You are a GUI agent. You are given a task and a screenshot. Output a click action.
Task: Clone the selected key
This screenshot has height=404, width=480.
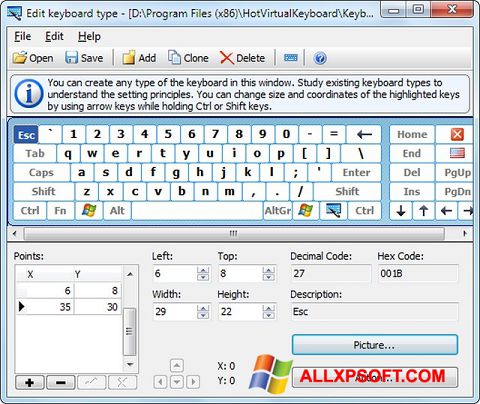(188, 58)
